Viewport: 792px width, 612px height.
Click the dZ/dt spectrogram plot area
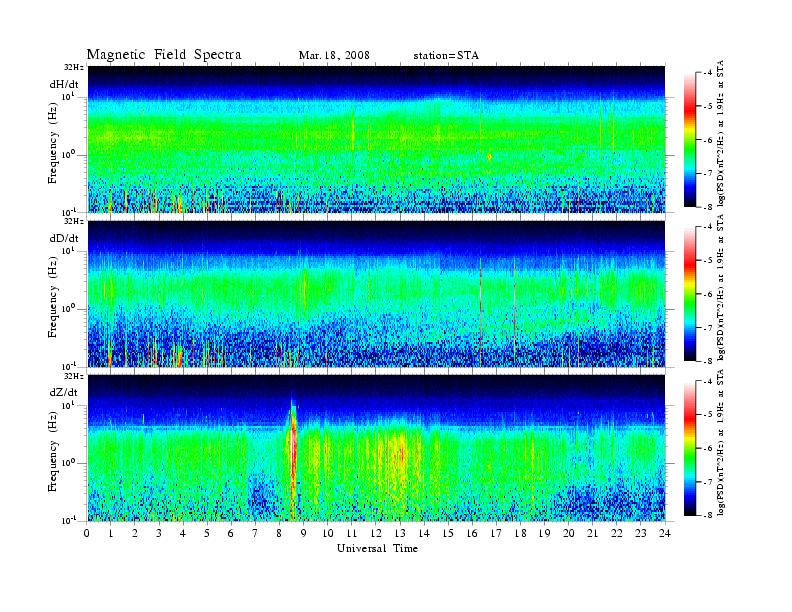pos(377,448)
